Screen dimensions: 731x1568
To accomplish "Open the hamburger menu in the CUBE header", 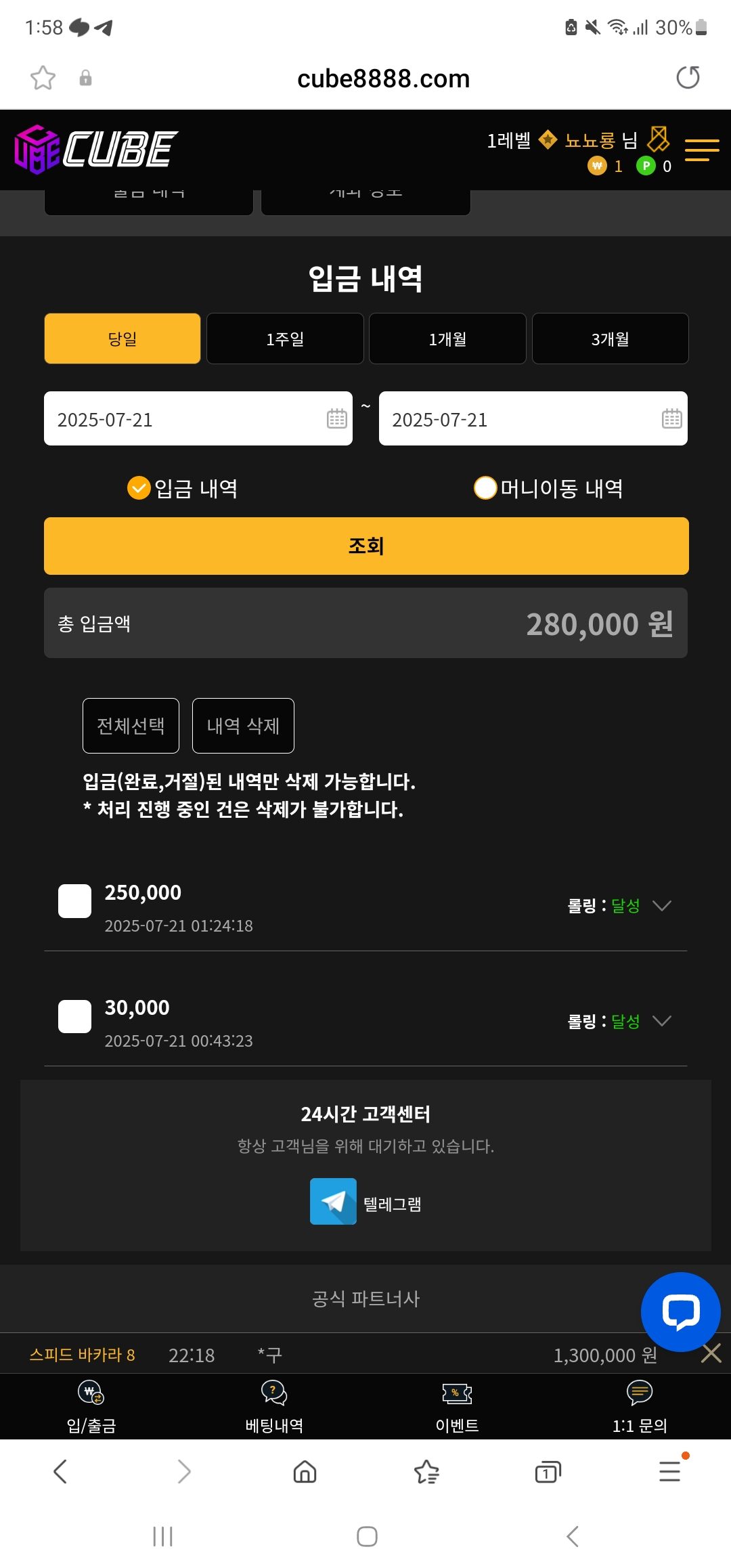I will (x=701, y=150).
